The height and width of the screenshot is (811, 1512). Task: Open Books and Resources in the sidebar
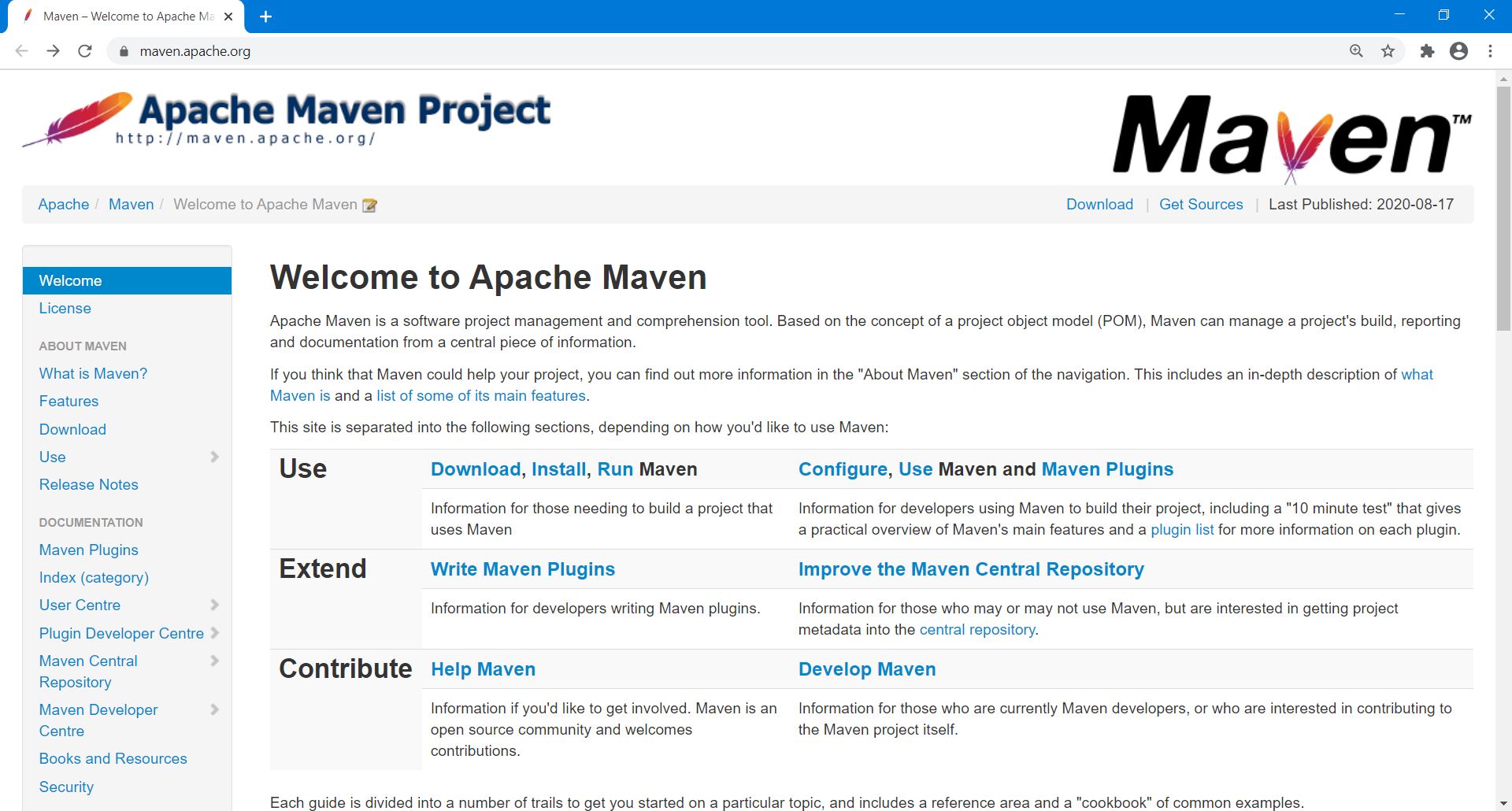[113, 758]
